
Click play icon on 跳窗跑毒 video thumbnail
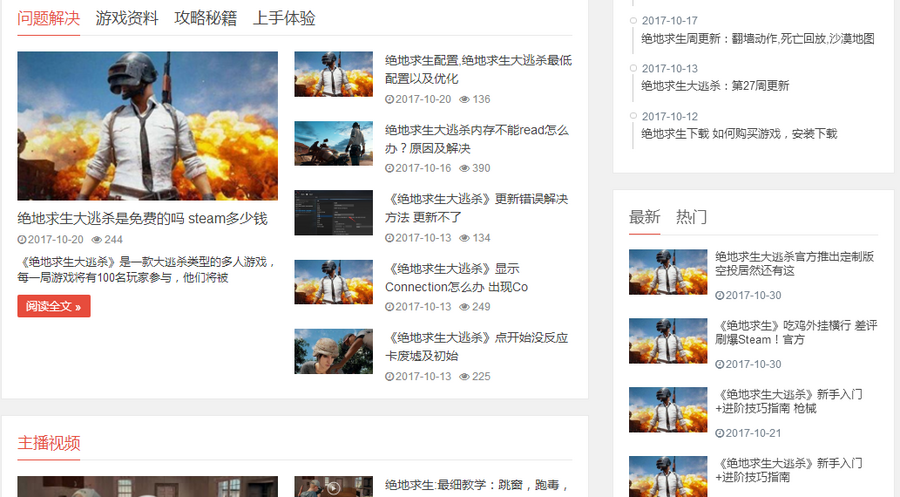(333, 488)
